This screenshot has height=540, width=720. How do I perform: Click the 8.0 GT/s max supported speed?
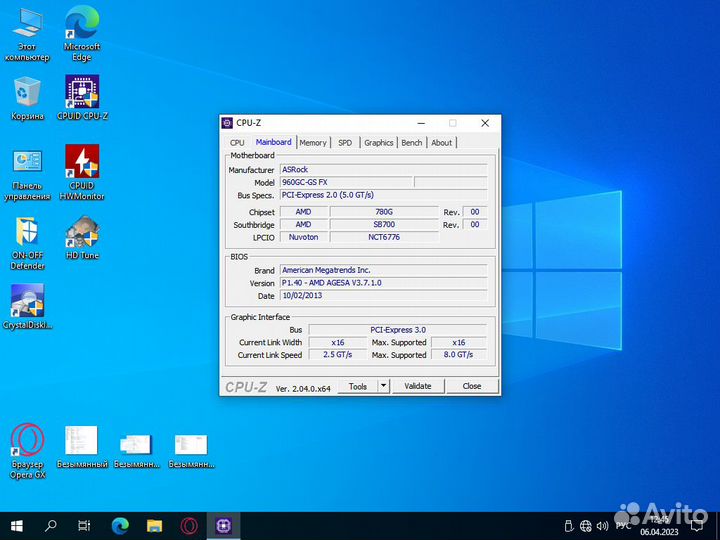tap(458, 354)
